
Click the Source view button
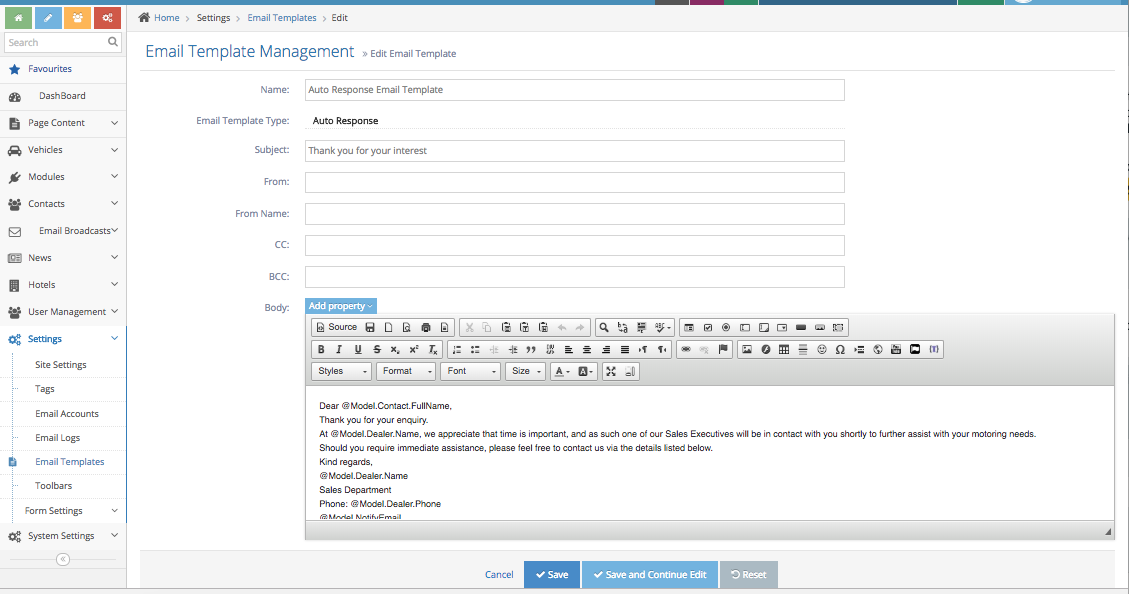336,327
